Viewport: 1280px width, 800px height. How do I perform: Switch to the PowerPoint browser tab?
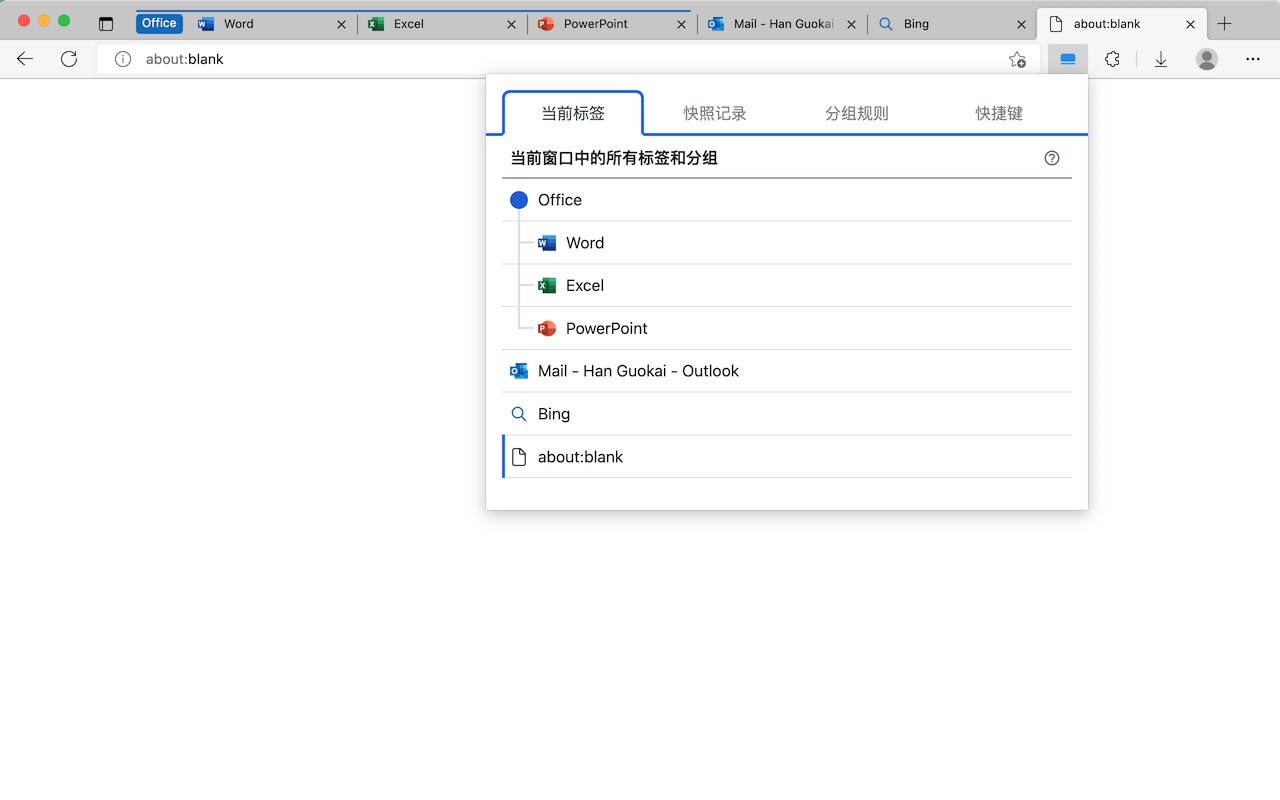pos(612,24)
